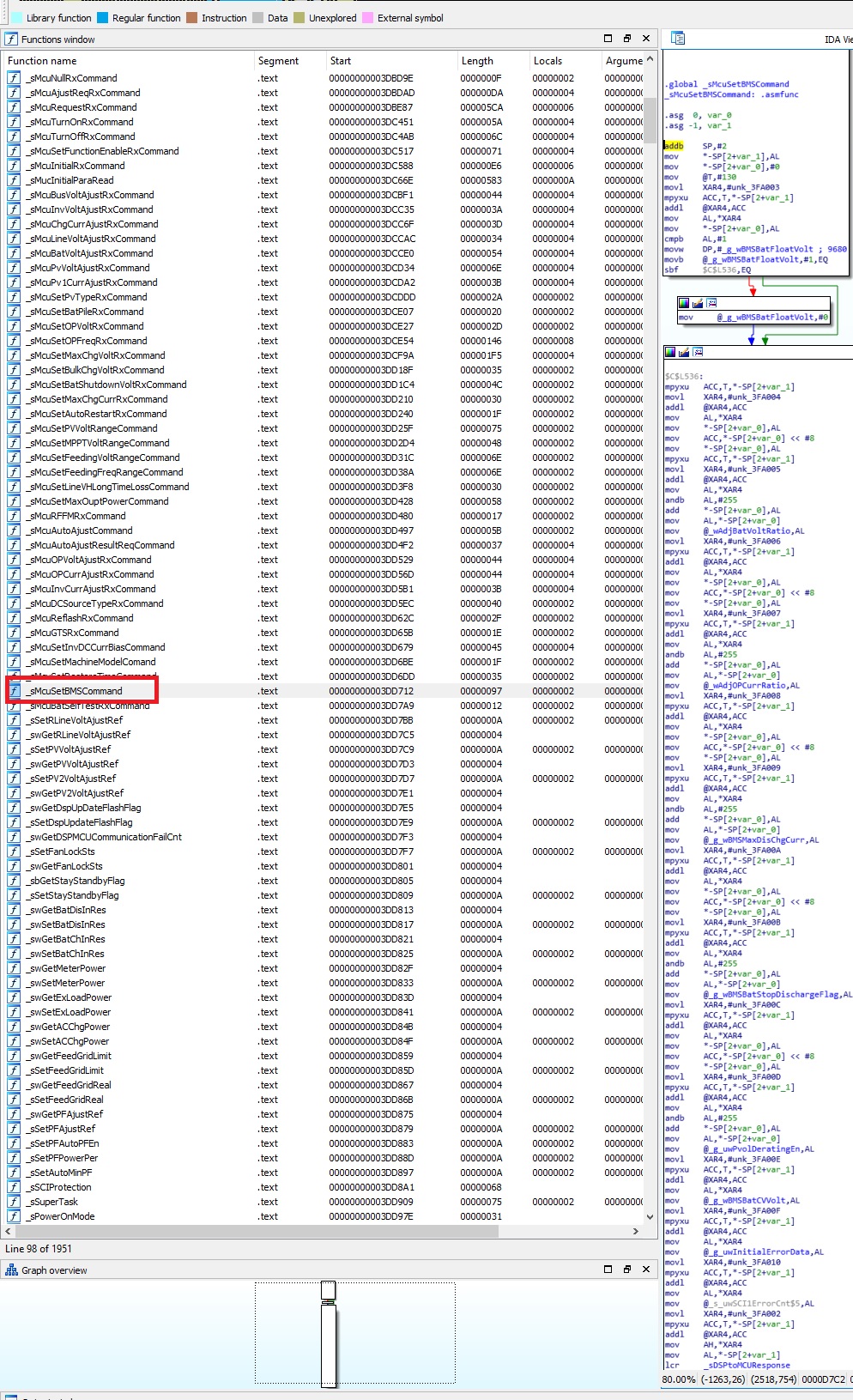Click the IDA View tab icon
853x1400 pixels.
(x=678, y=39)
